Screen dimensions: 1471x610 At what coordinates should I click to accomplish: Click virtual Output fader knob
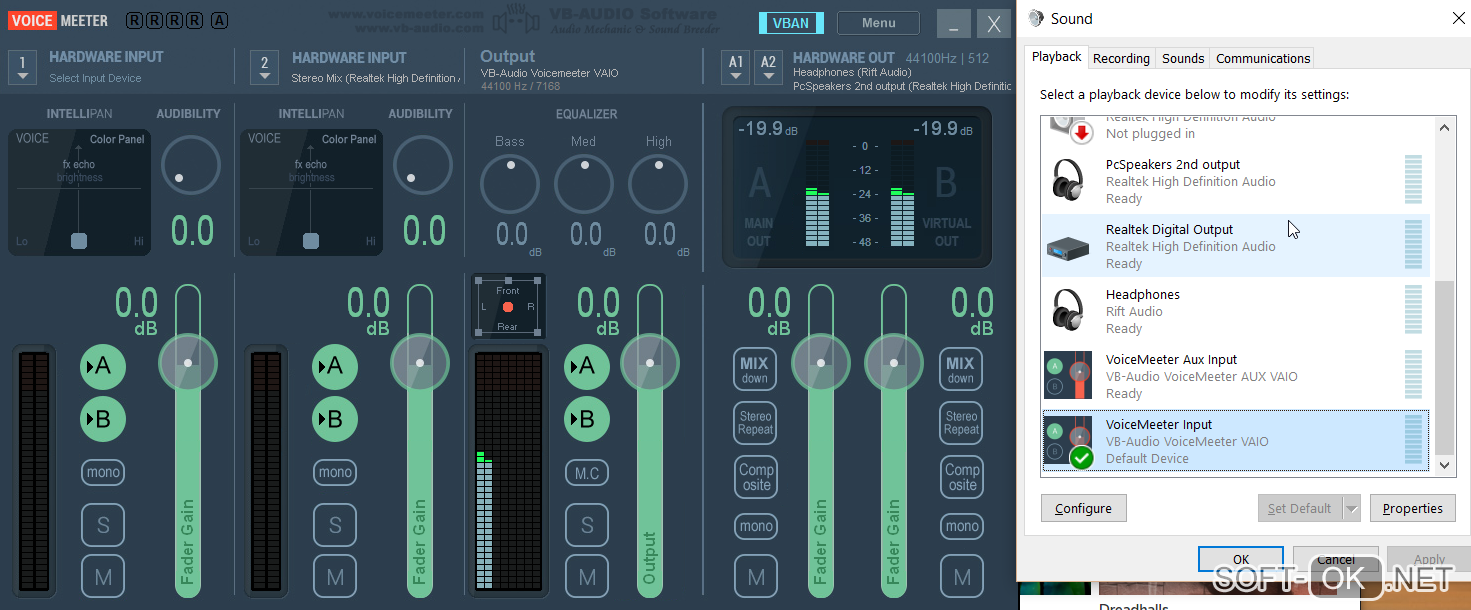point(650,362)
